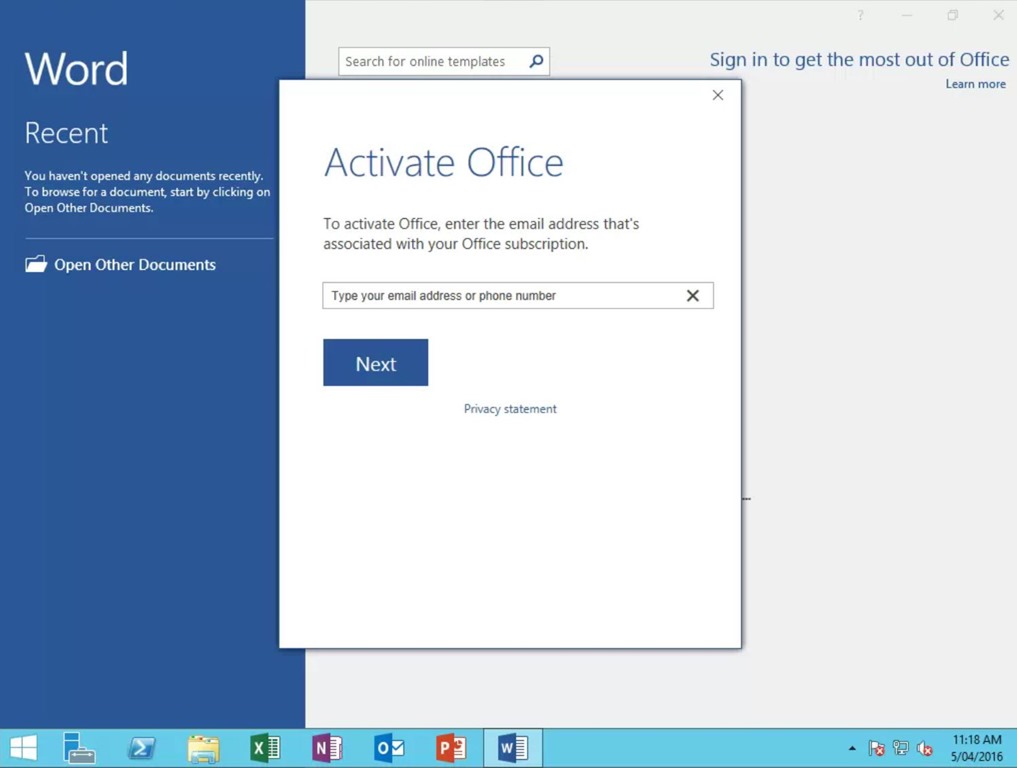The image size is (1017, 768).
Task: Open Word help with the question mark icon
Action: coord(860,15)
